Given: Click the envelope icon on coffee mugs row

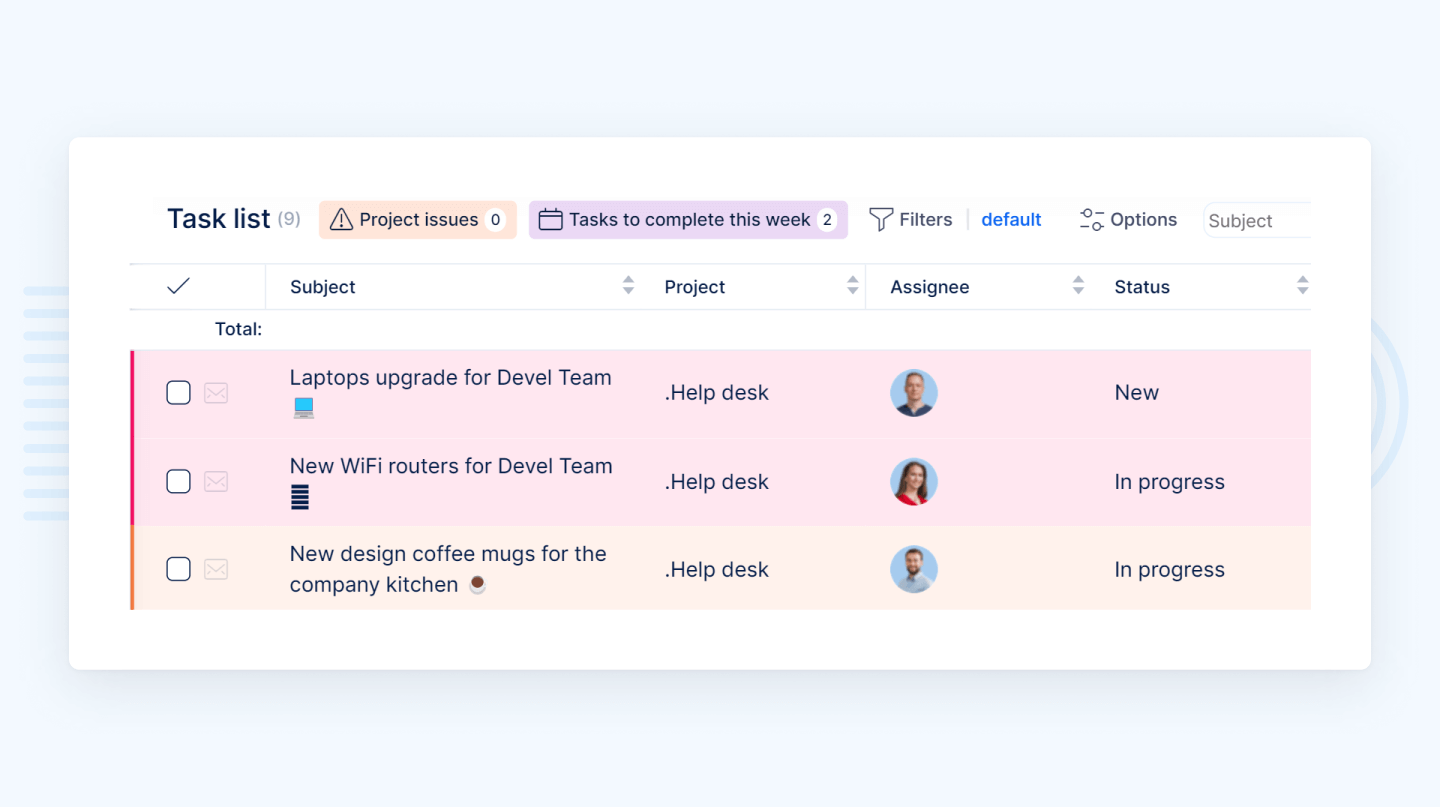Looking at the screenshot, I should click(216, 570).
